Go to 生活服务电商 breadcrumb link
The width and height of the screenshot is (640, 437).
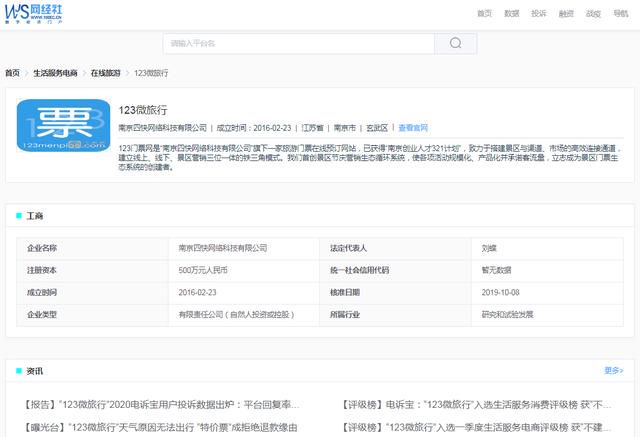55,73
